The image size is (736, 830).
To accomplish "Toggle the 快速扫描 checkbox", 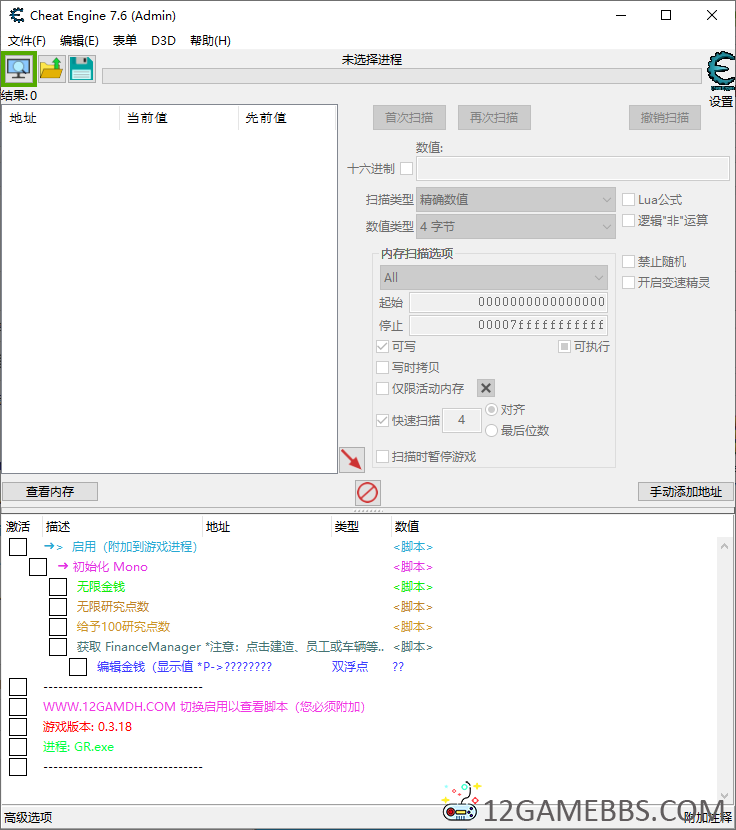I will coord(382,420).
